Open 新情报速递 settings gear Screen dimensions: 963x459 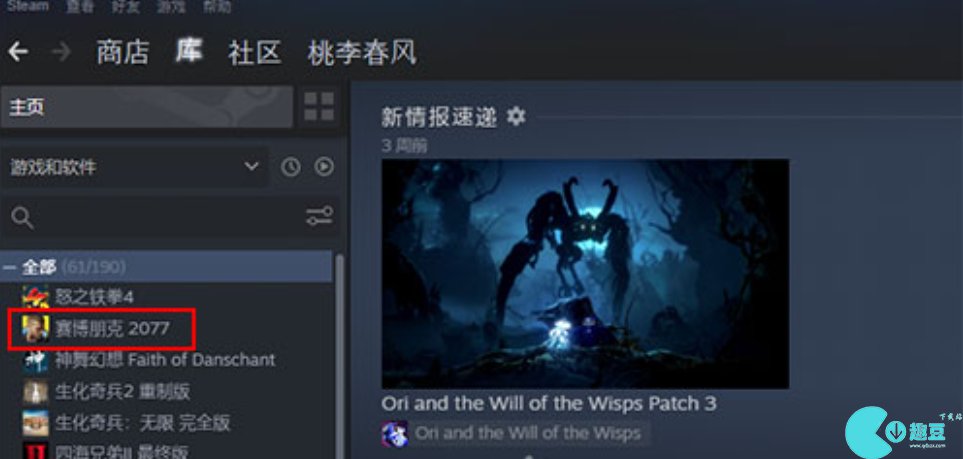516,116
